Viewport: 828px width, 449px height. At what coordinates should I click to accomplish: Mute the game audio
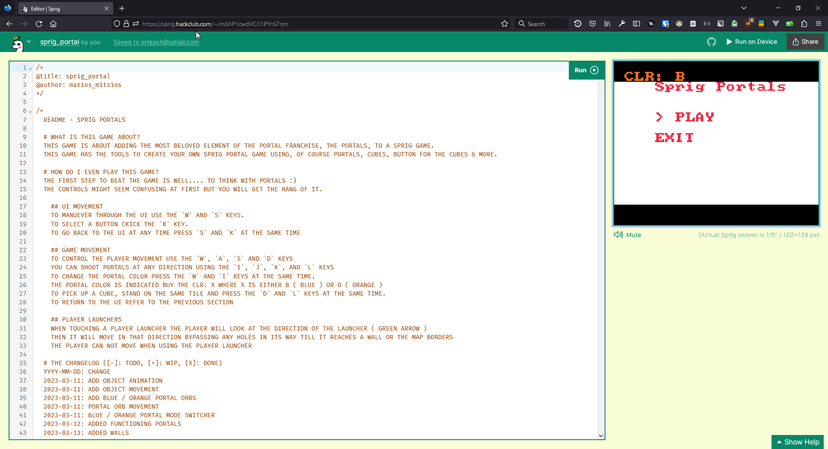pos(627,235)
